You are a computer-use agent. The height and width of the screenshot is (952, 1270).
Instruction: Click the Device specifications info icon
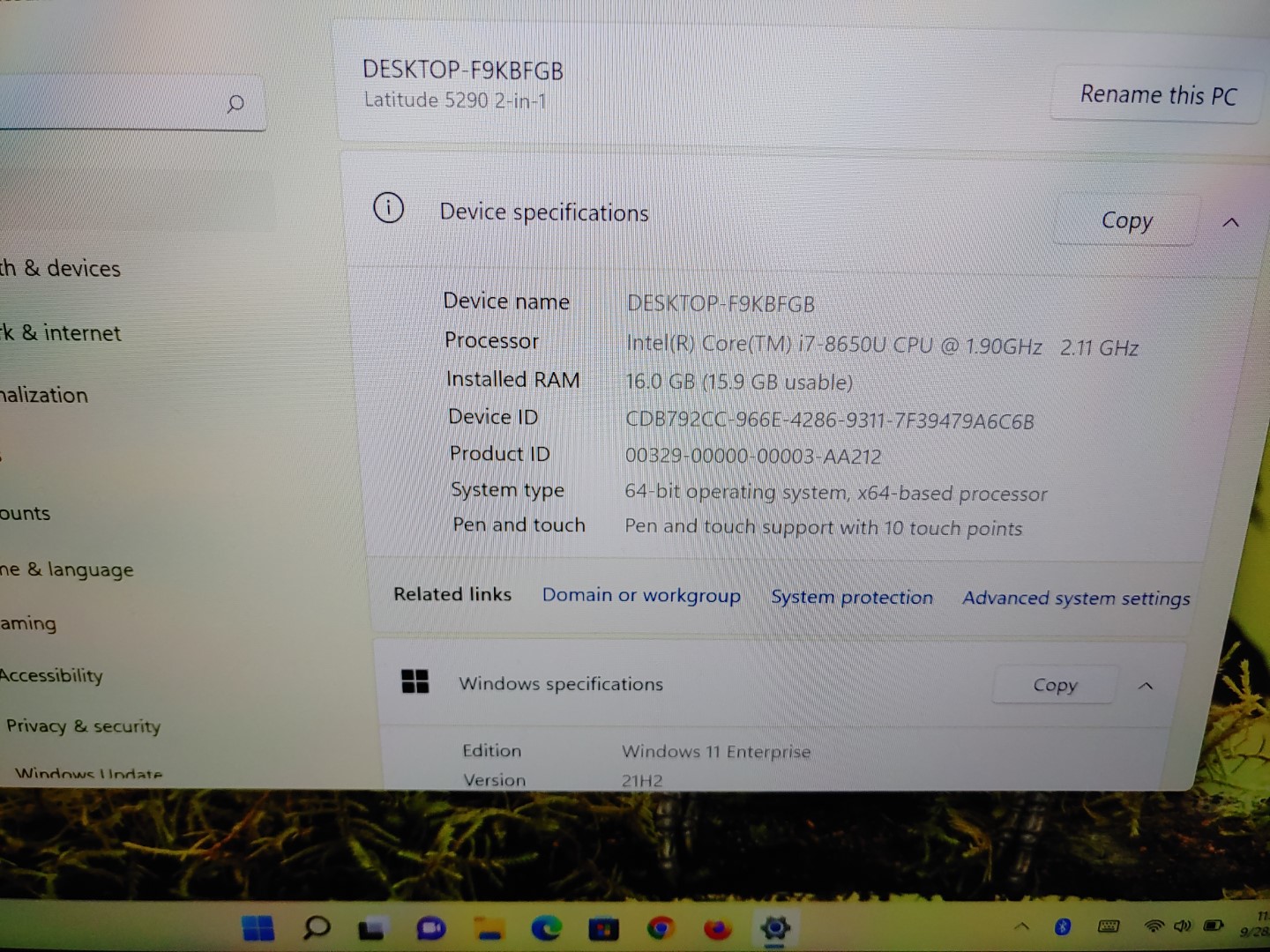(388, 208)
